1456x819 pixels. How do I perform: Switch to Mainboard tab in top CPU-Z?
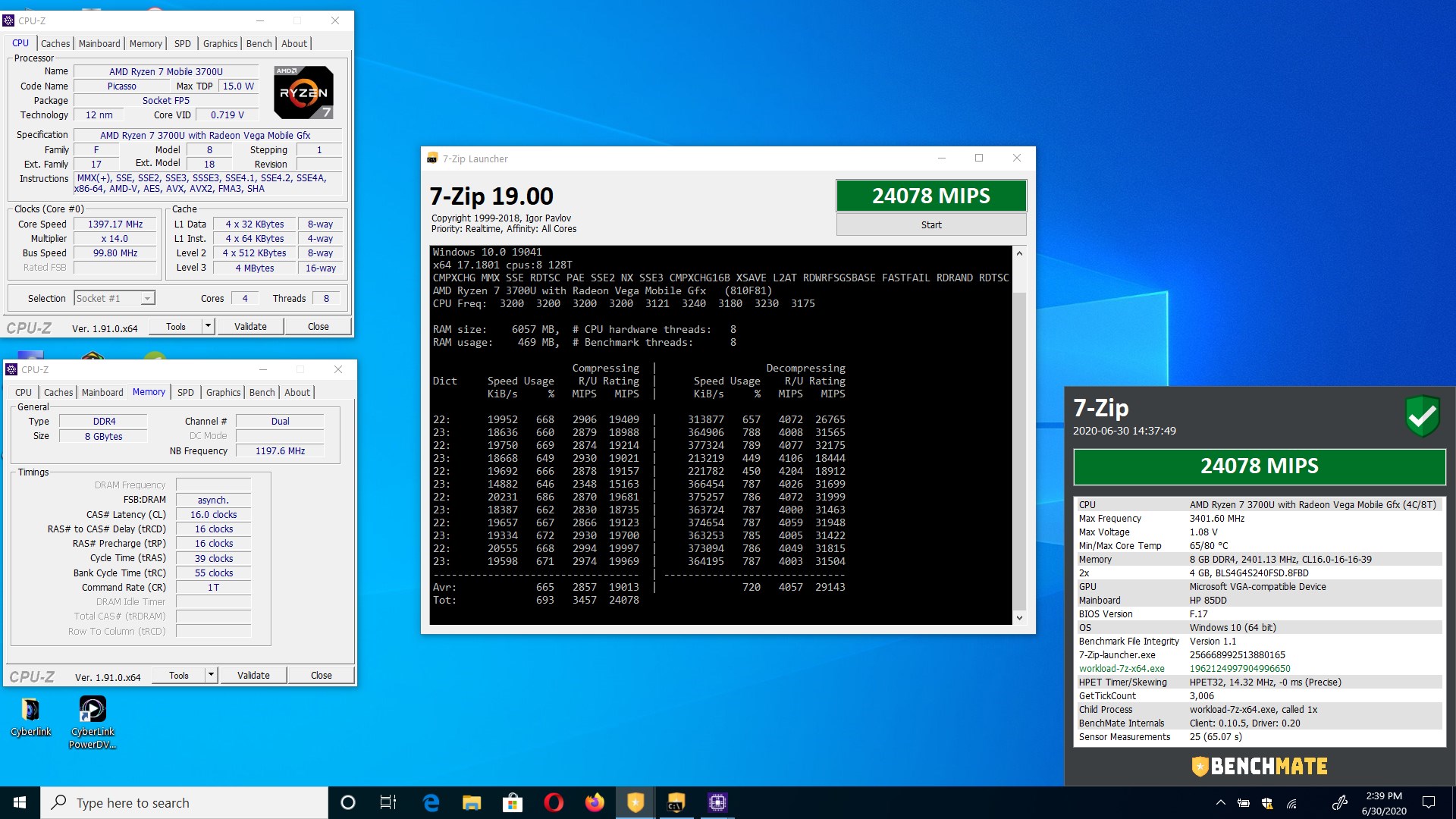tap(99, 43)
